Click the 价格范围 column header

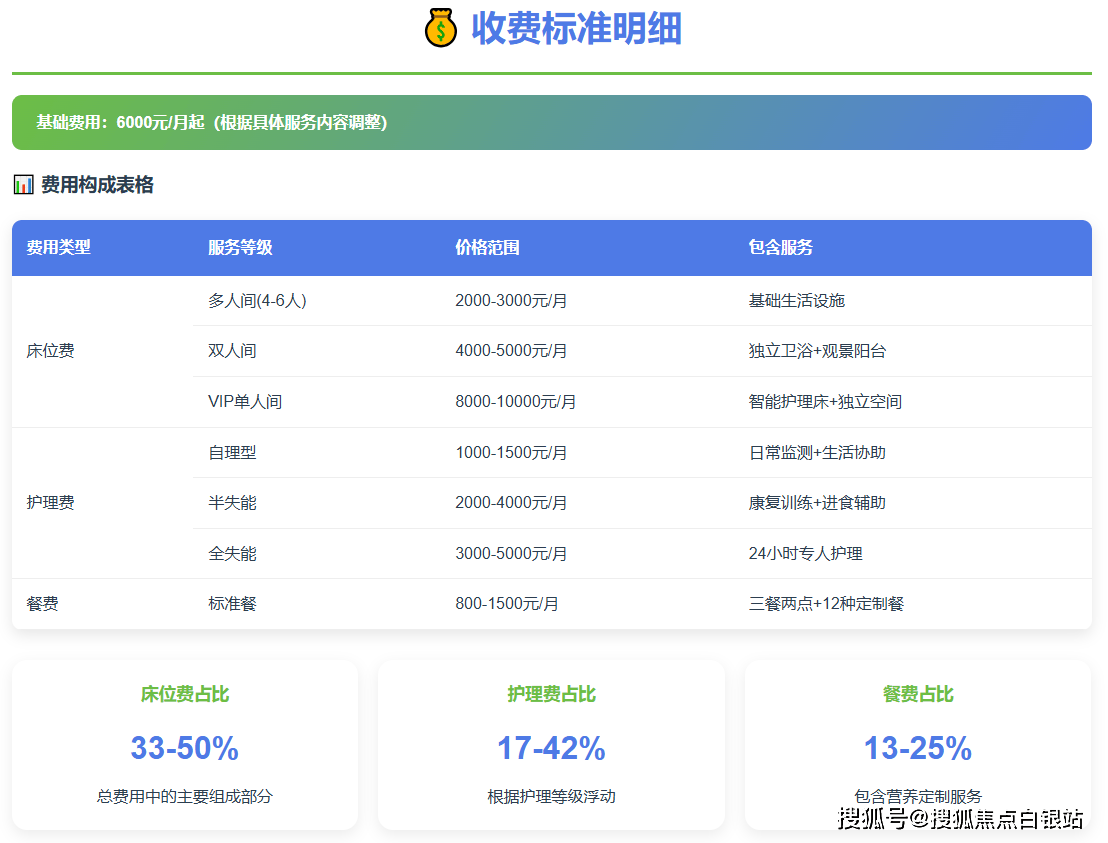pos(487,247)
